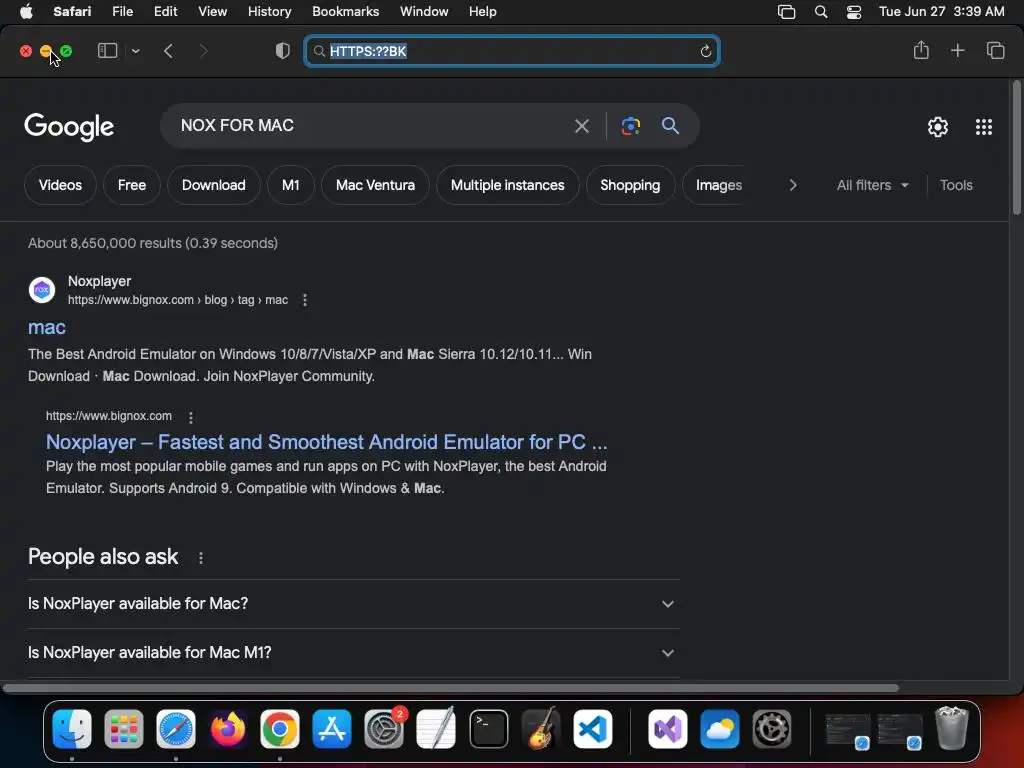Select the Download filter chip
The image size is (1024, 768).
tap(214, 185)
